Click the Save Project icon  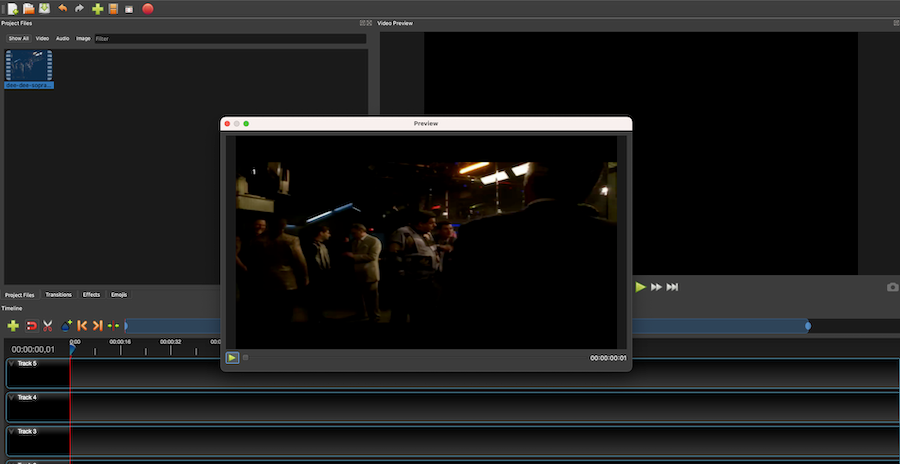pos(44,9)
